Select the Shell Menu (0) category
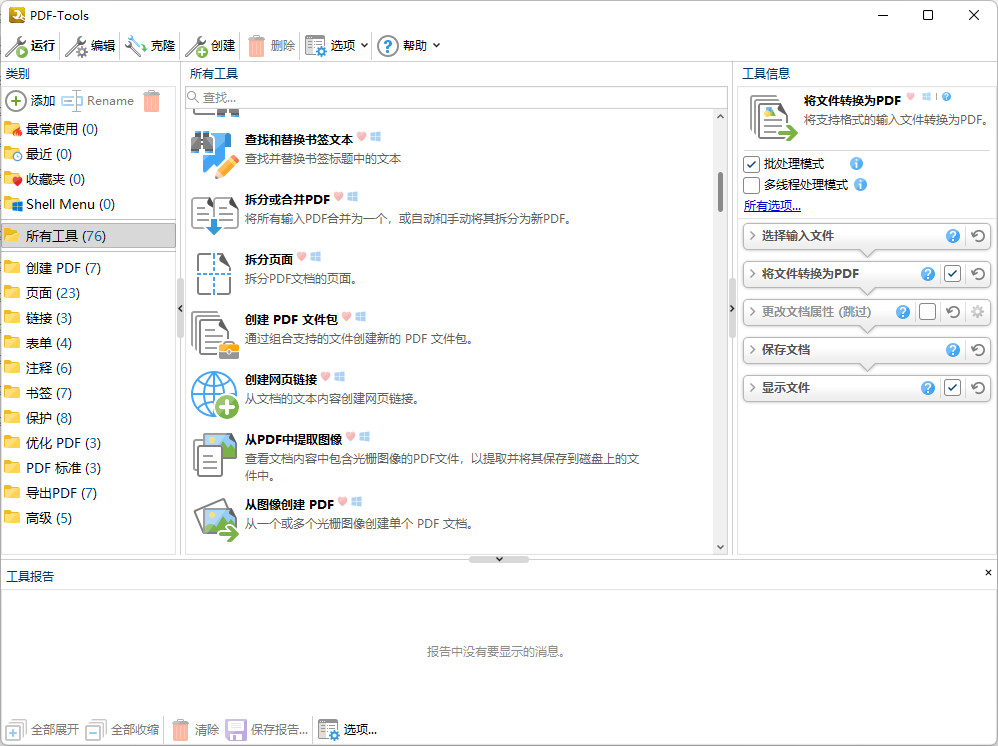Viewport: 998px width, 746px height. [x=88, y=204]
